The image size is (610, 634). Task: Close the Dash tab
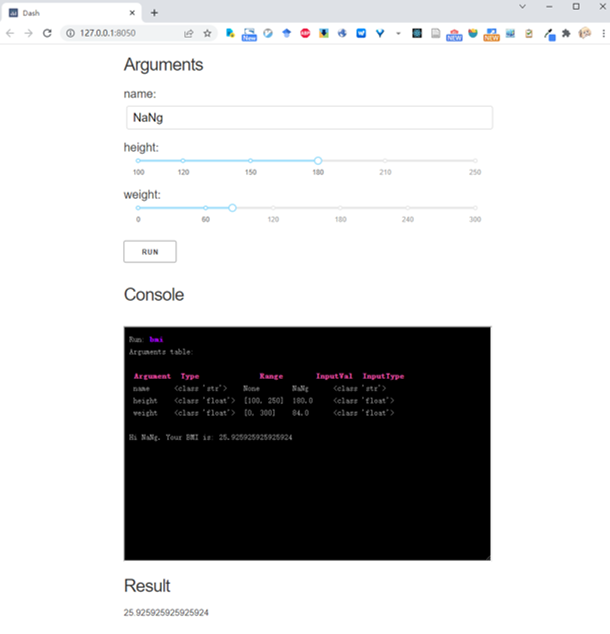pyautogui.click(x=132, y=13)
